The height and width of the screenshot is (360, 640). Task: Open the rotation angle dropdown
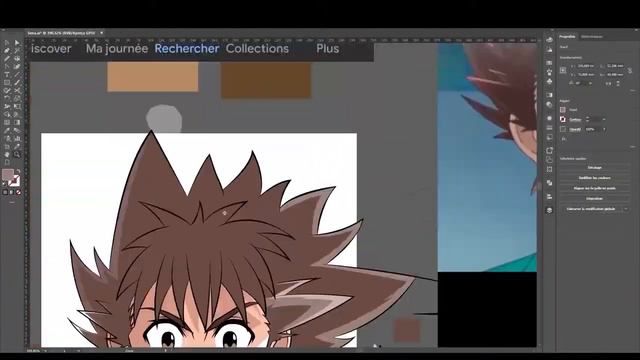click(590, 83)
